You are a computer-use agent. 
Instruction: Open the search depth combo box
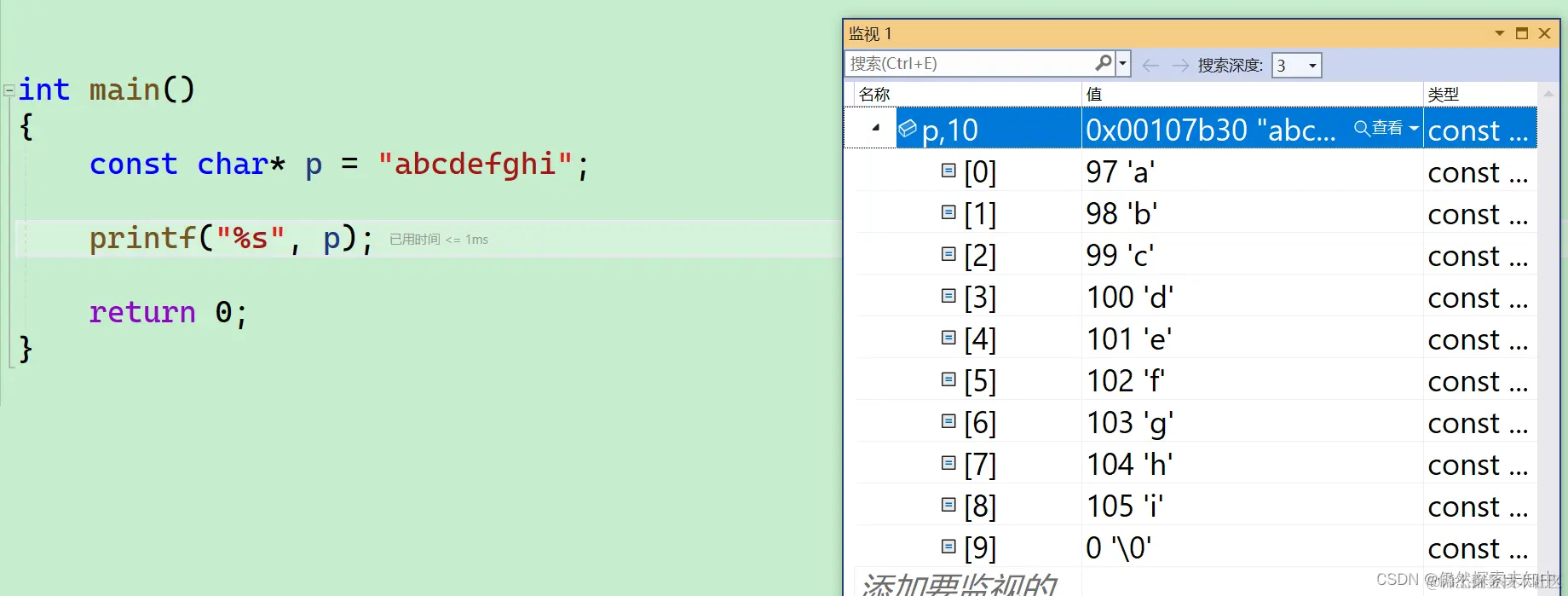[1296, 65]
